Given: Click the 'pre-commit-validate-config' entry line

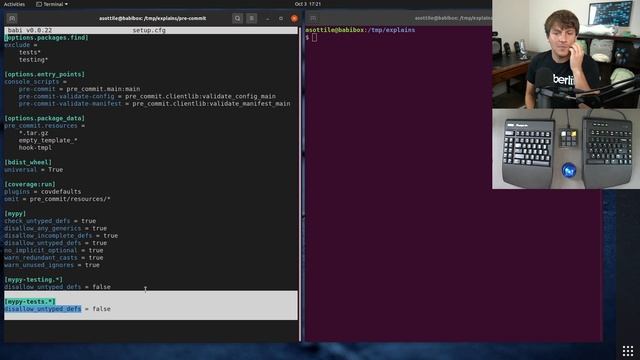Looking at the screenshot, I should 147,96.
